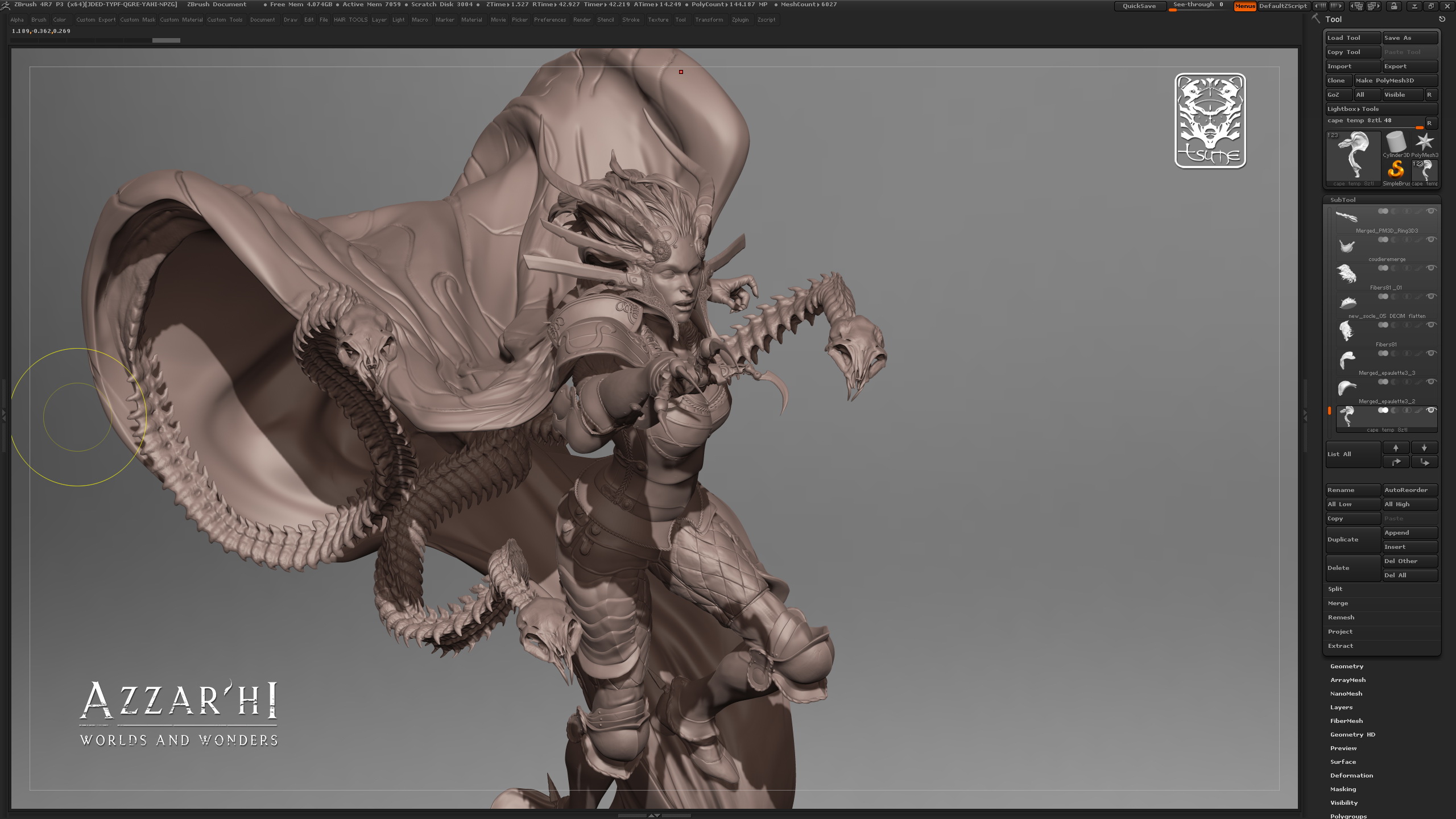The height and width of the screenshot is (819, 1456).
Task: Click intersection mode icon on Merged_epaulette3_2 subtool
Action: 1407,382
